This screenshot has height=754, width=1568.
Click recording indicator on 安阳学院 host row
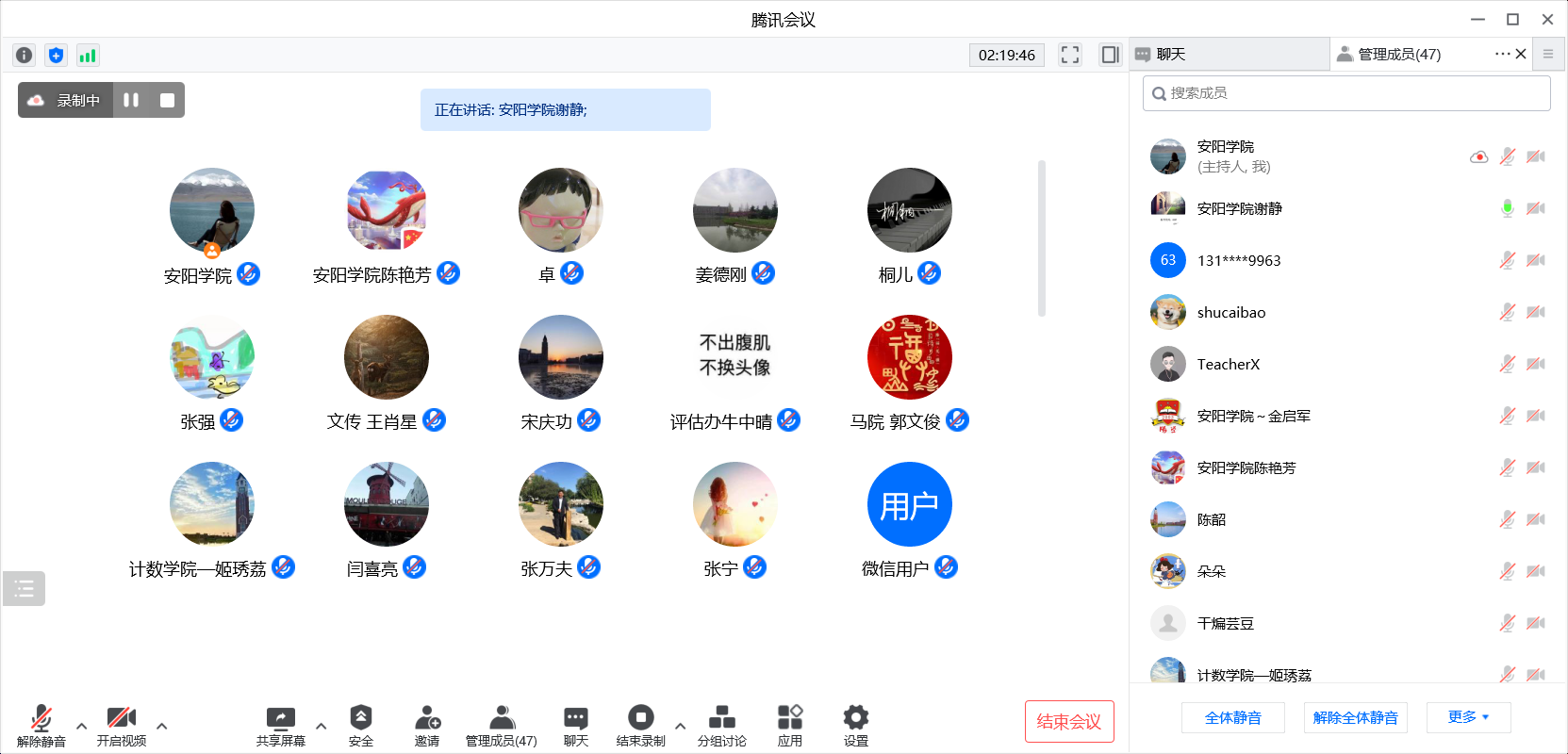pyautogui.click(x=1479, y=156)
